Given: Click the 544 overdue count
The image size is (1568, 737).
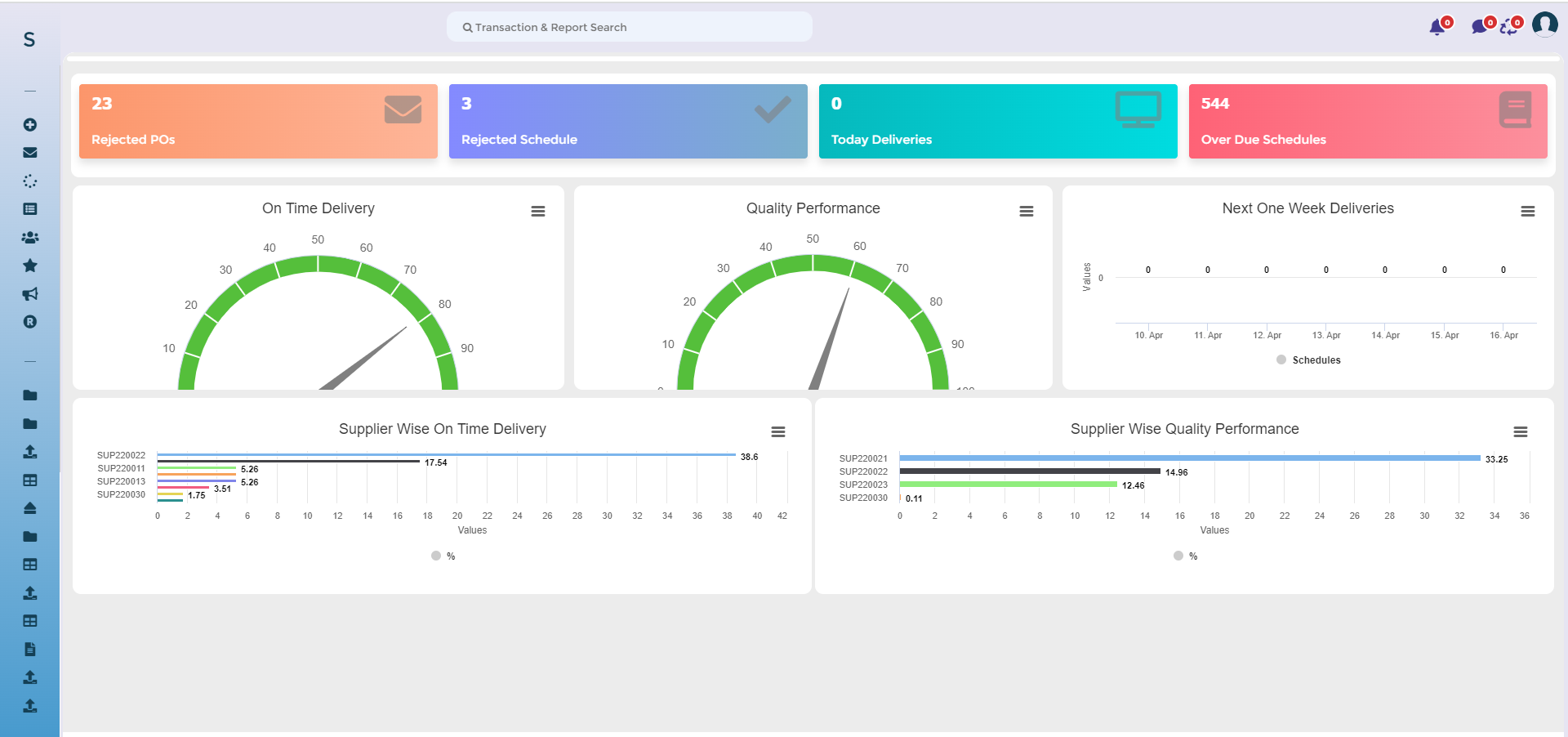Looking at the screenshot, I should 1215,104.
